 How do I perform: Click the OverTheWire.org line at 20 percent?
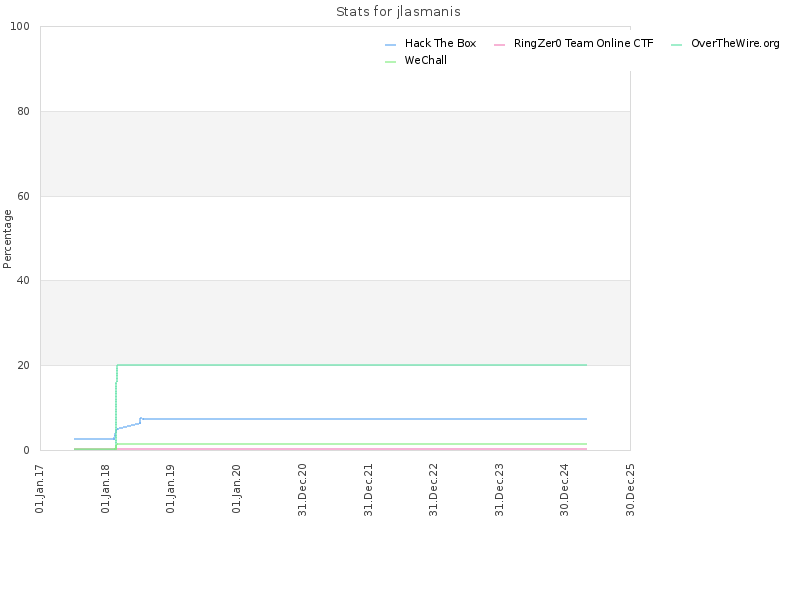coord(352,365)
